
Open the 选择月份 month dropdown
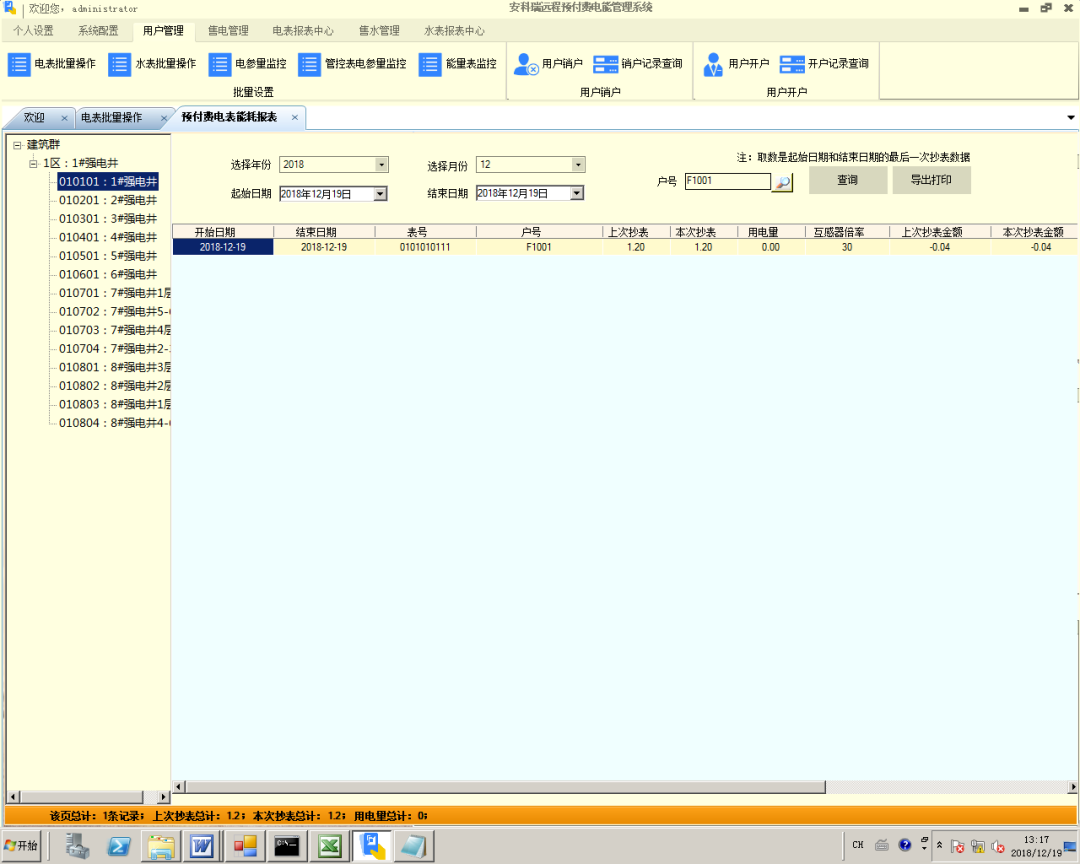[x=575, y=164]
